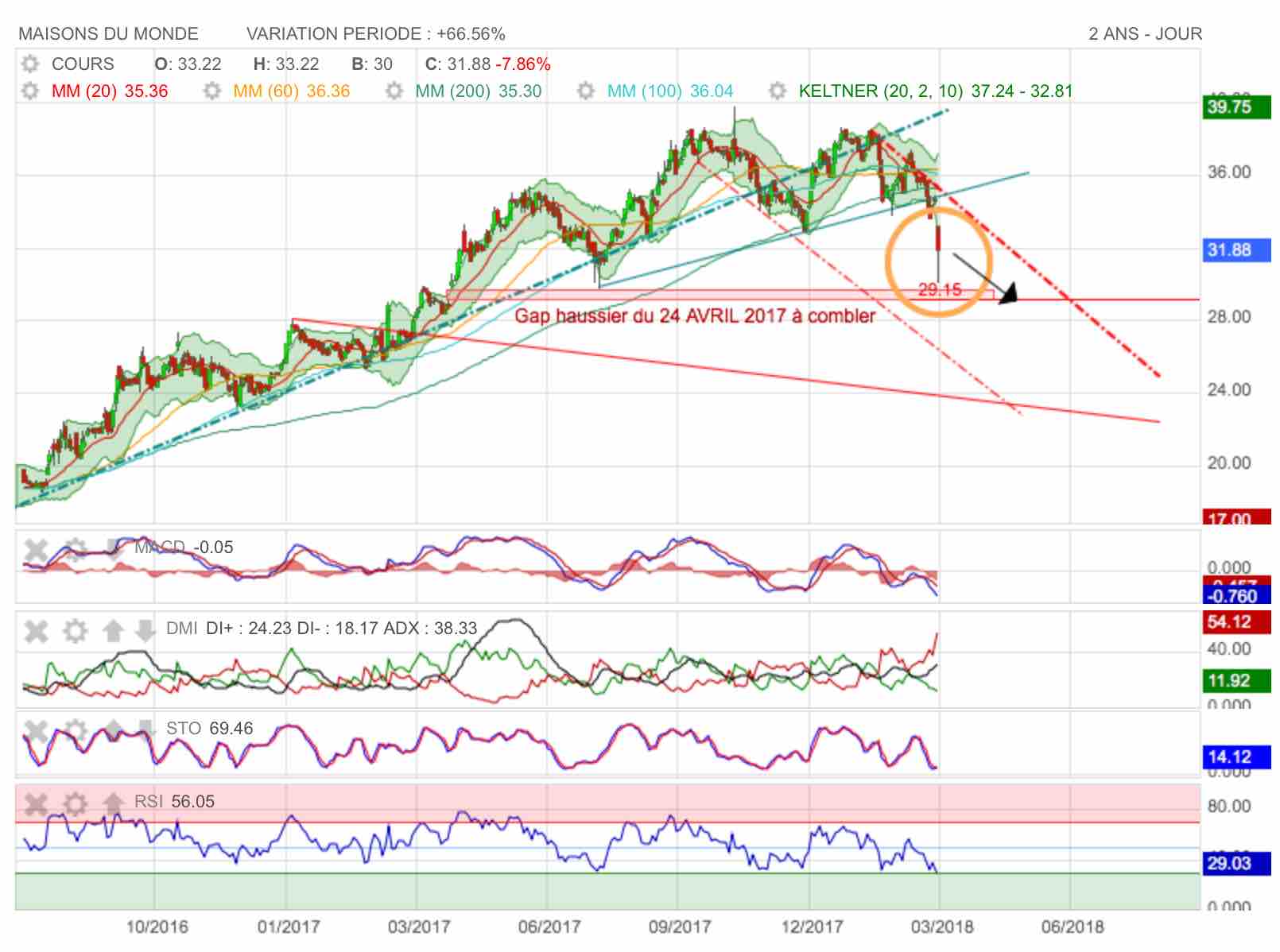Remove the MACD indicator panel
The width and height of the screenshot is (1280, 952).
pos(37,549)
